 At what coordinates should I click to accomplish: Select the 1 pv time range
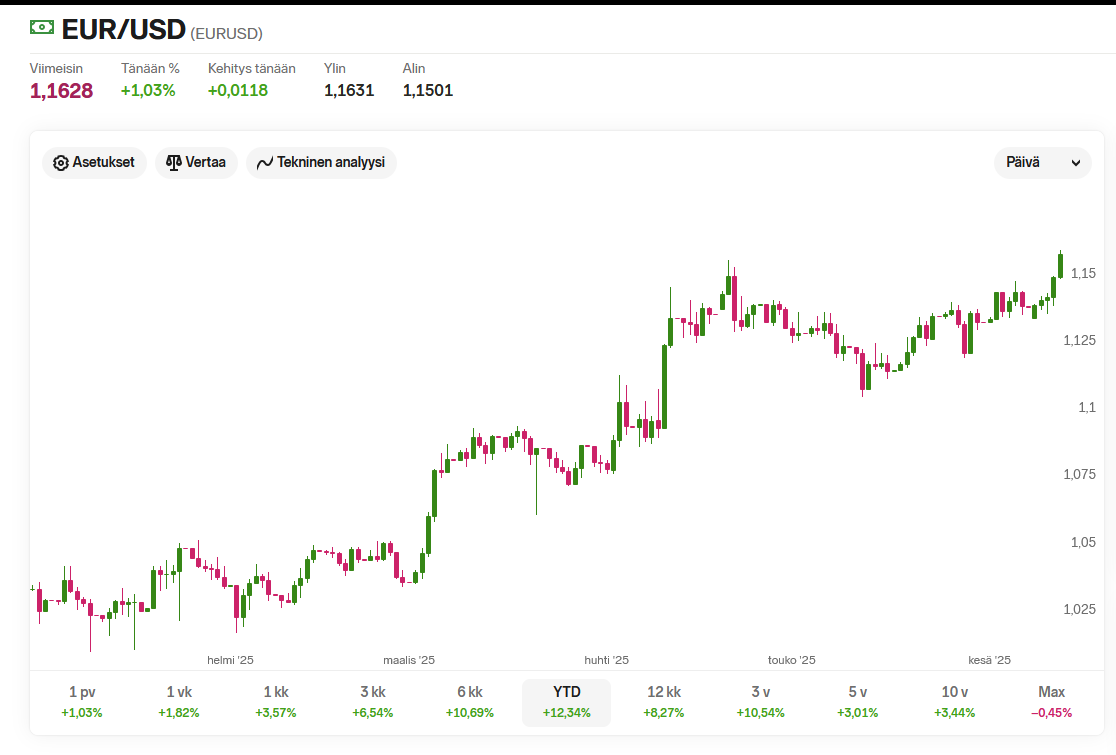click(x=82, y=702)
